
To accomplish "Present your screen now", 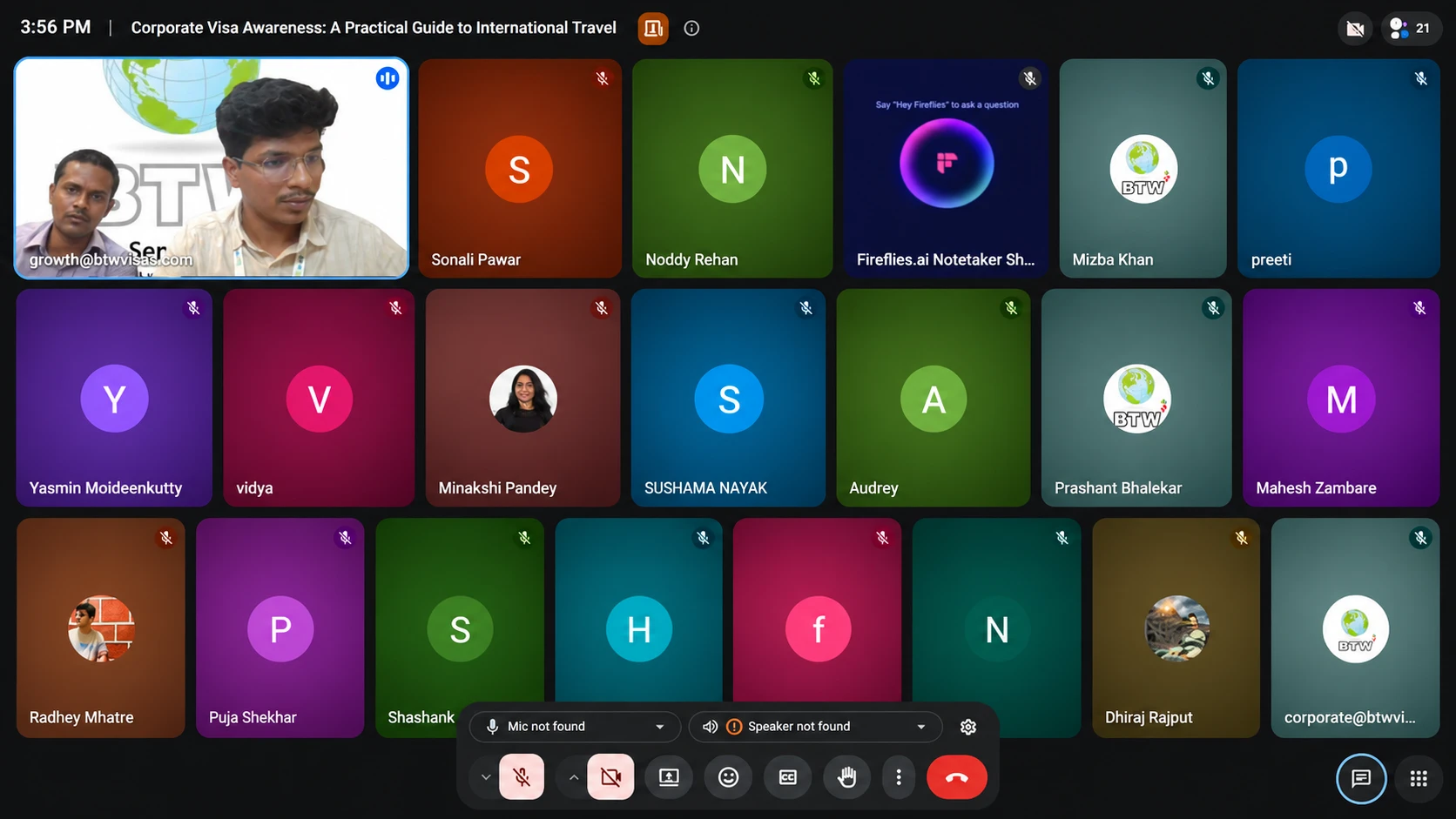I will (669, 777).
